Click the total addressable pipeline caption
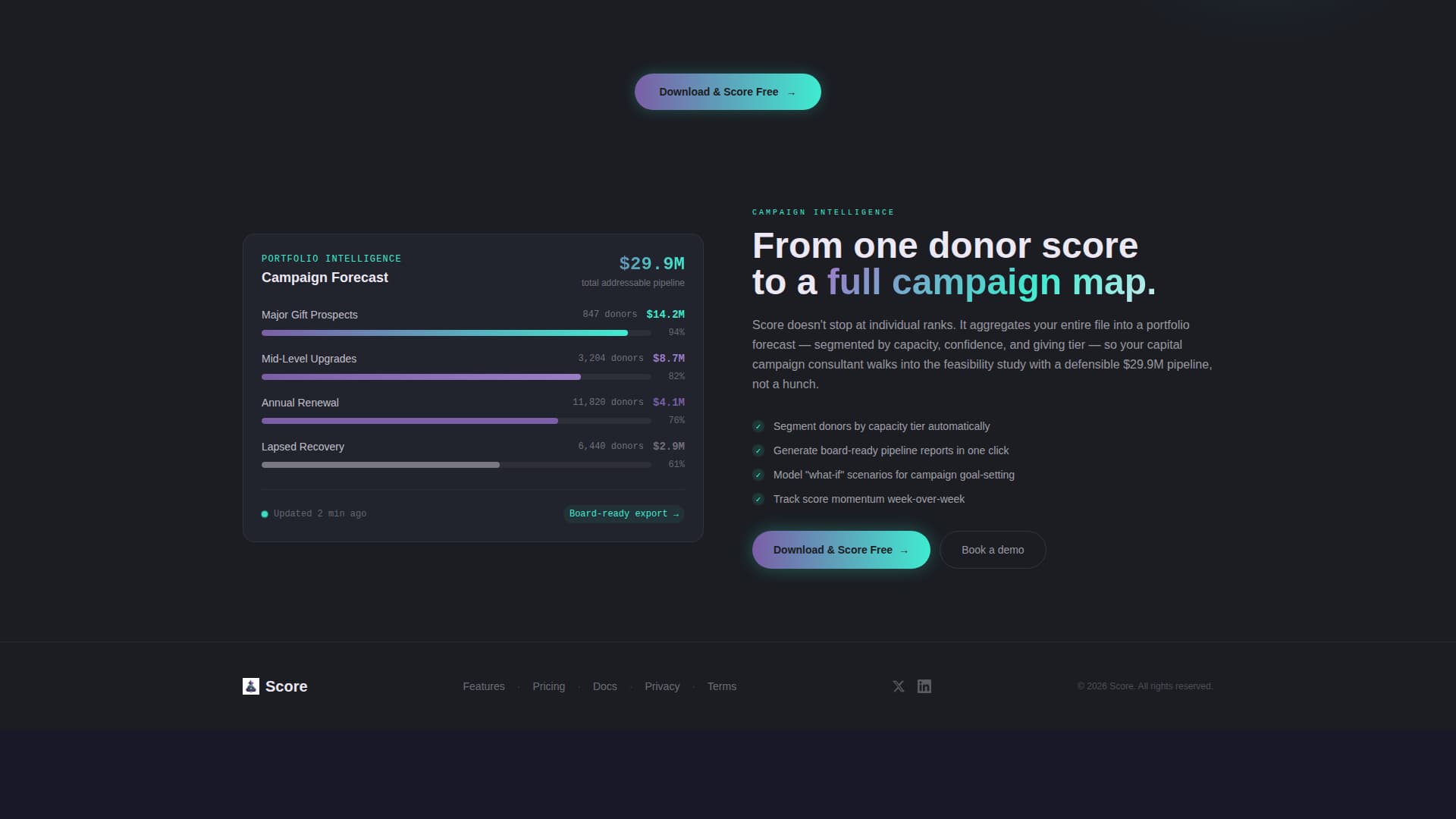This screenshot has width=1456, height=819. click(633, 283)
